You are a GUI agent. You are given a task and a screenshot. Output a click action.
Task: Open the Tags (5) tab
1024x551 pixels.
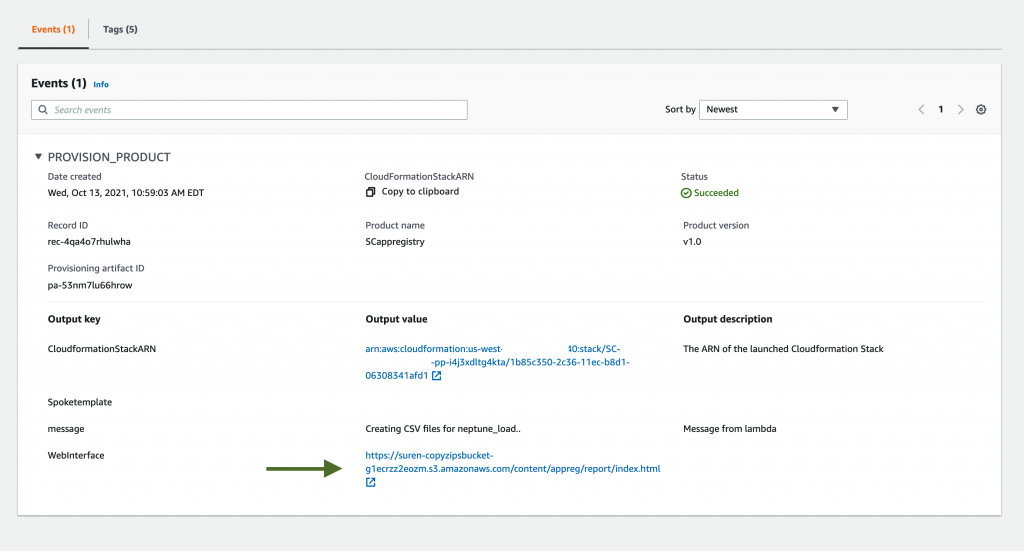click(x=120, y=29)
